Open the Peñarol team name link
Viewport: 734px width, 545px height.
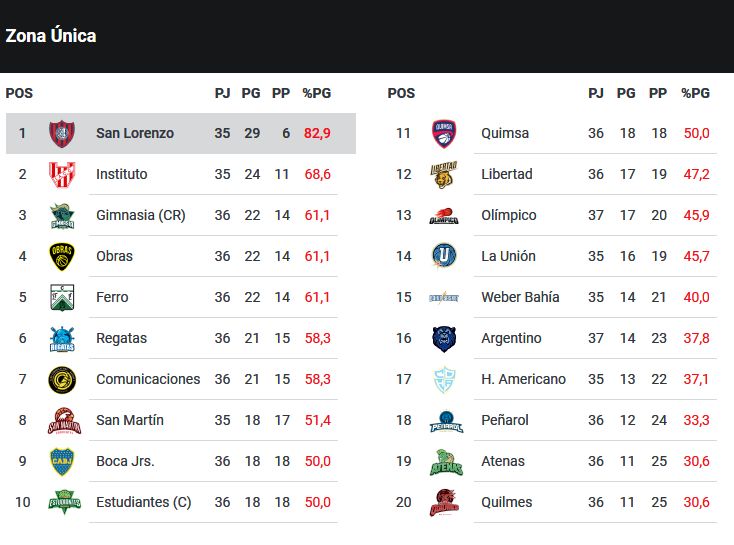(505, 420)
